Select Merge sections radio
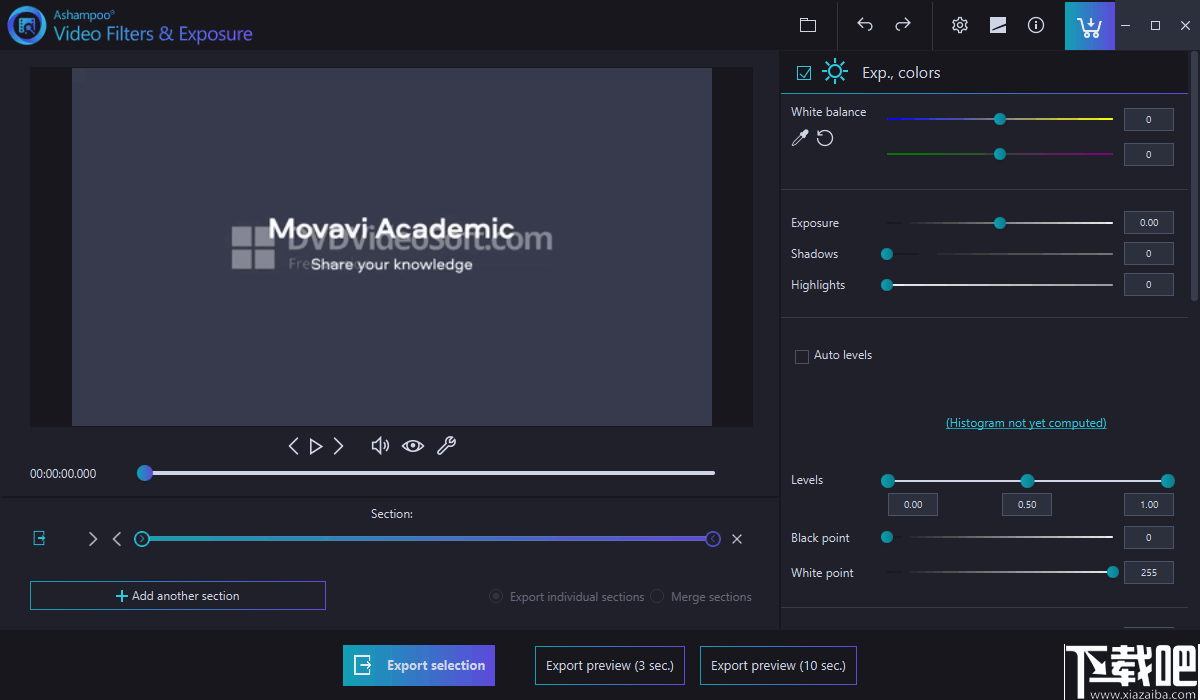1200x700 pixels. point(657,596)
